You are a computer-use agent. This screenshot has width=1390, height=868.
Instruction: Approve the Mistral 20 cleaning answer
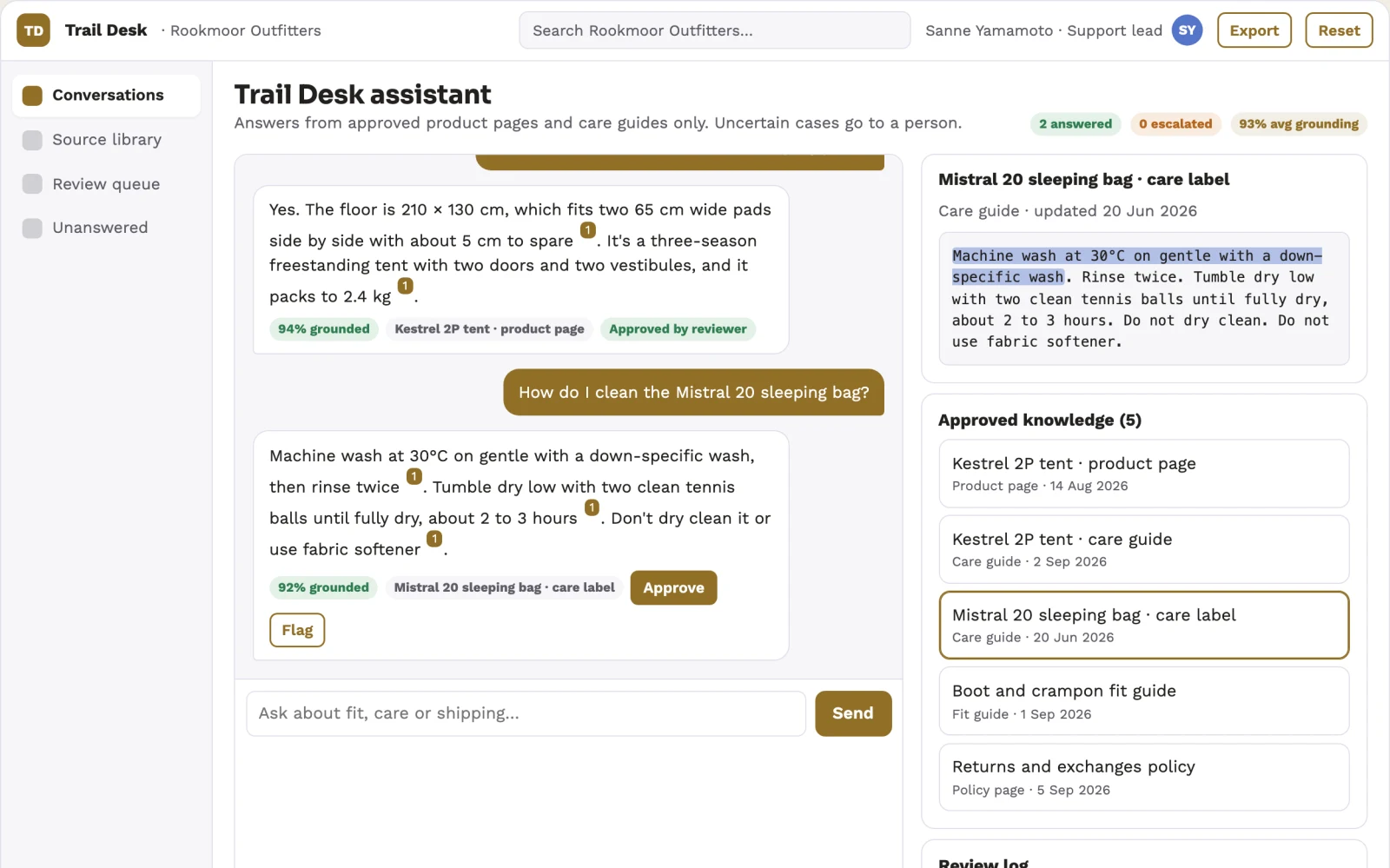pyautogui.click(x=673, y=588)
